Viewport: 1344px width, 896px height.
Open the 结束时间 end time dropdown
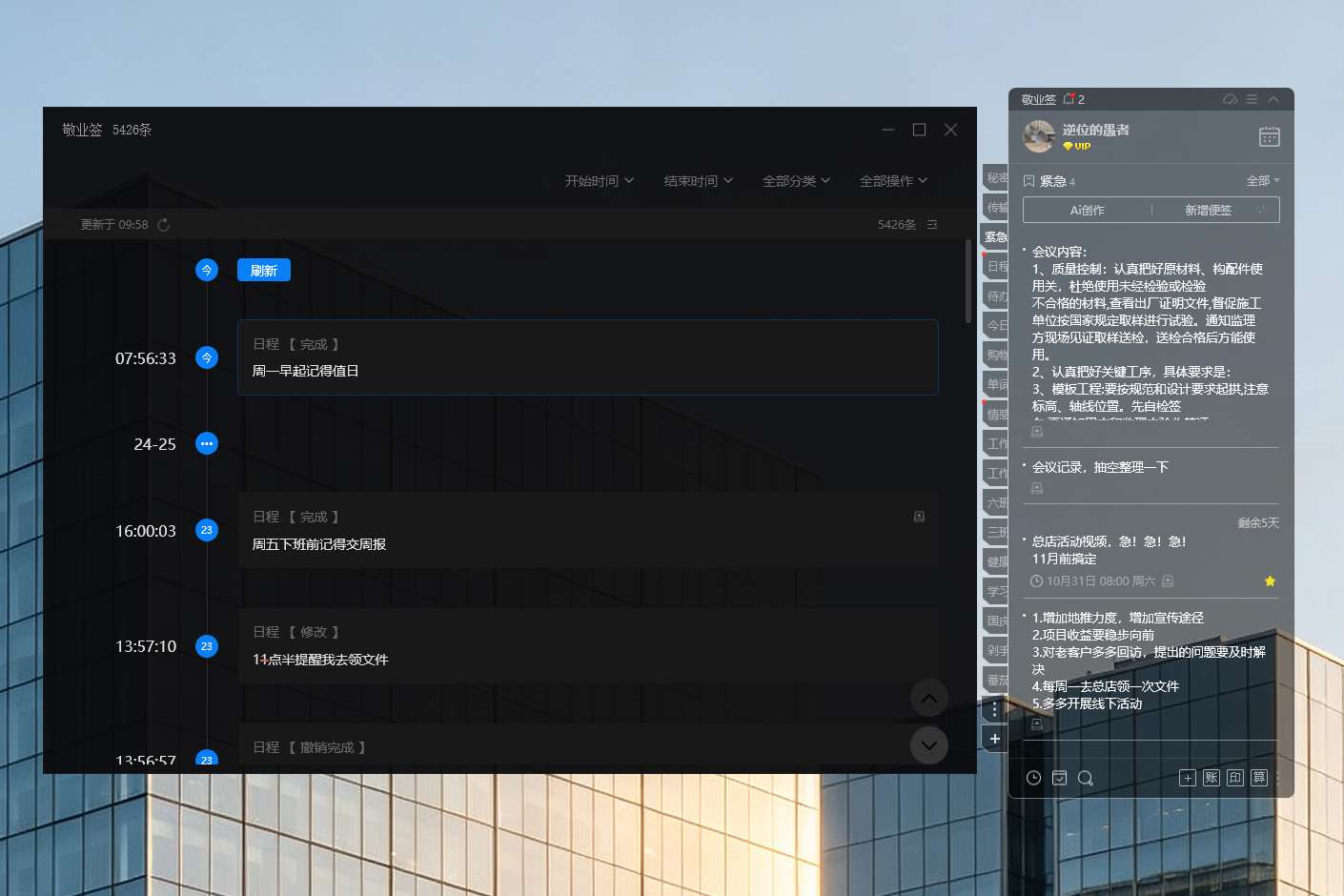pyautogui.click(x=699, y=181)
